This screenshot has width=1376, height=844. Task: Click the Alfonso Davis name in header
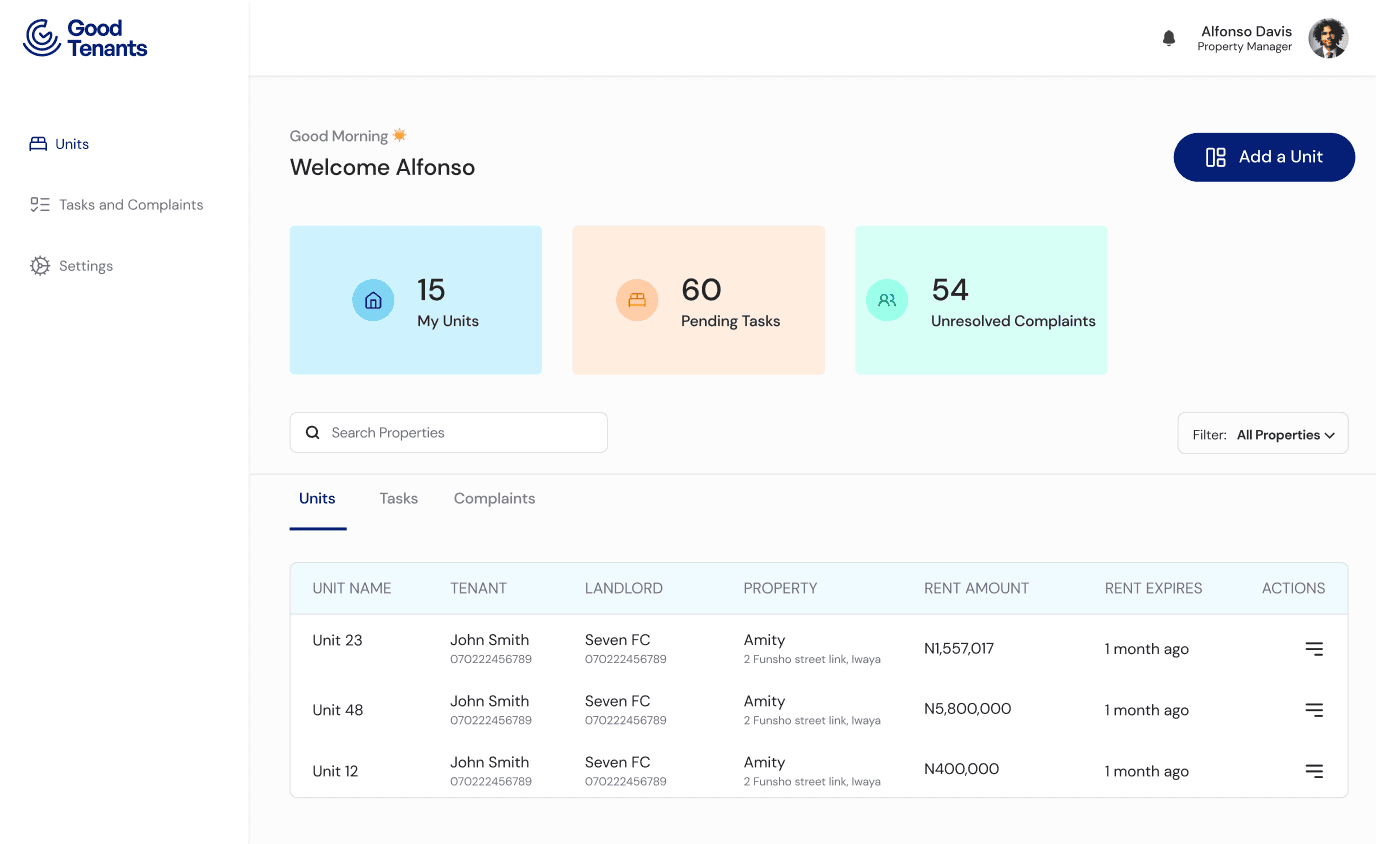[x=1246, y=31]
